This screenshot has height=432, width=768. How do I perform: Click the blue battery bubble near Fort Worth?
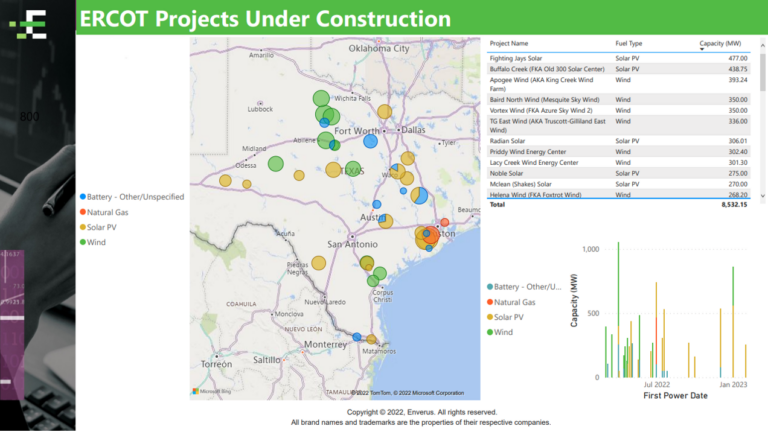coord(370,141)
